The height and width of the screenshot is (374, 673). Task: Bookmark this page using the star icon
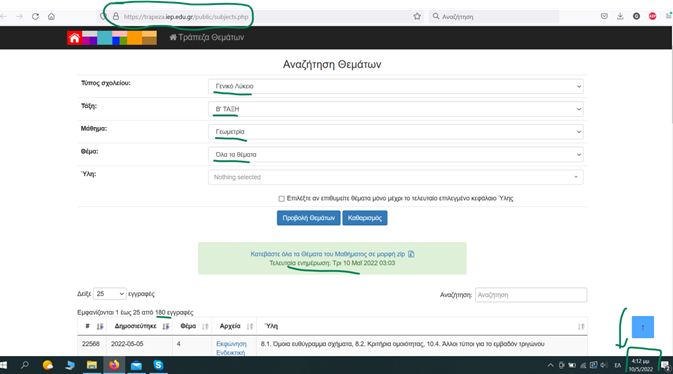417,16
